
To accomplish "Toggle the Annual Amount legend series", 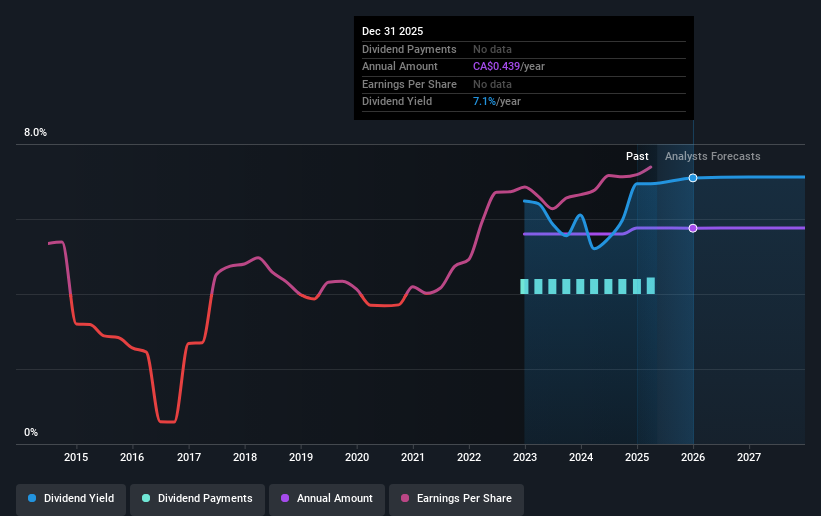I will tap(327, 498).
